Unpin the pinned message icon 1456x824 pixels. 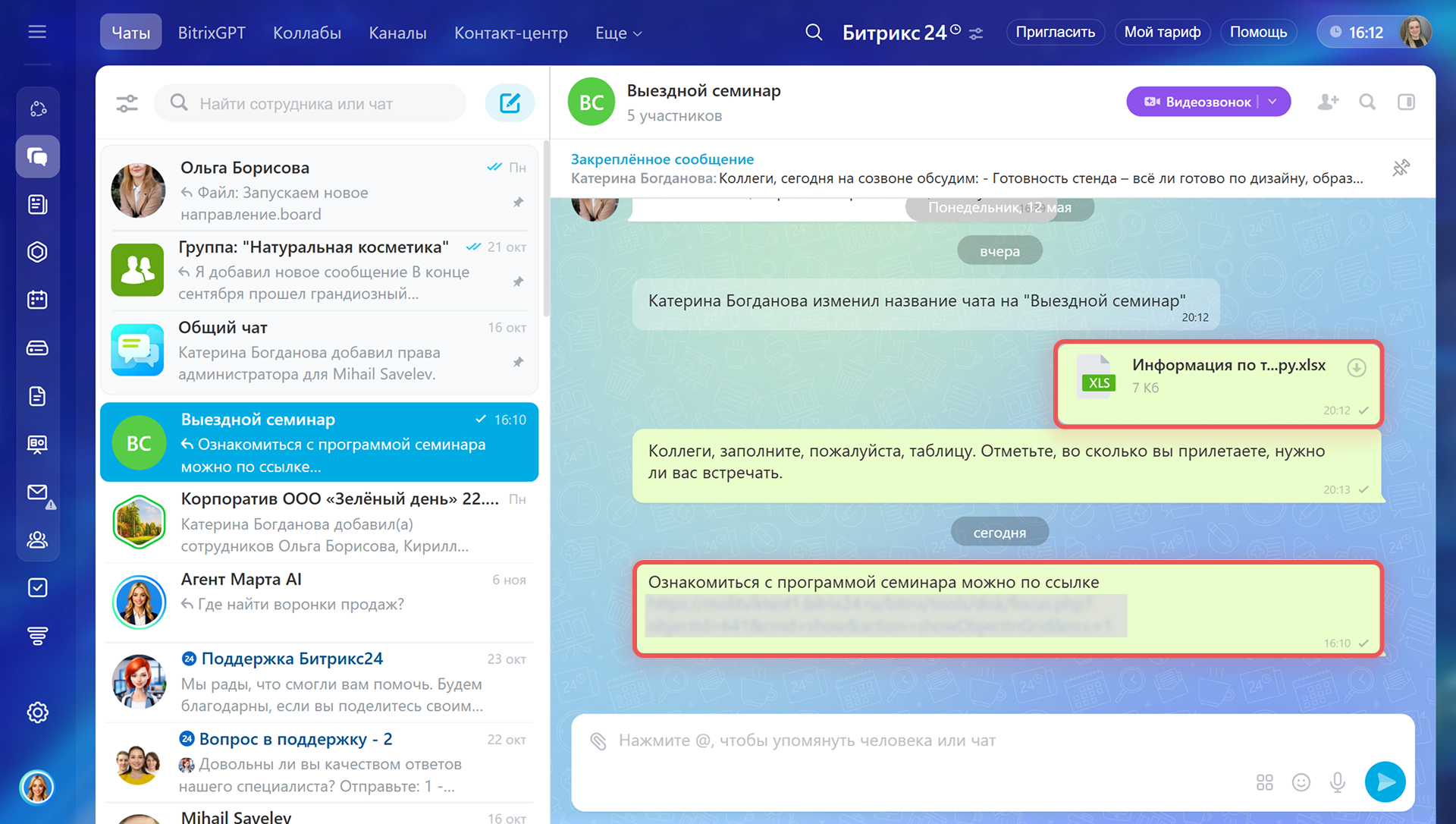pos(1401,168)
